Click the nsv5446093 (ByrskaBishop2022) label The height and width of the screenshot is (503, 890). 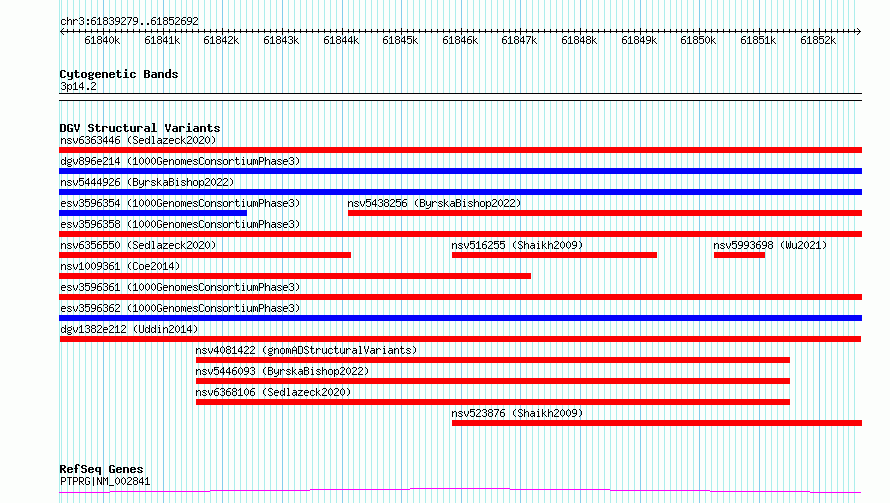point(282,371)
